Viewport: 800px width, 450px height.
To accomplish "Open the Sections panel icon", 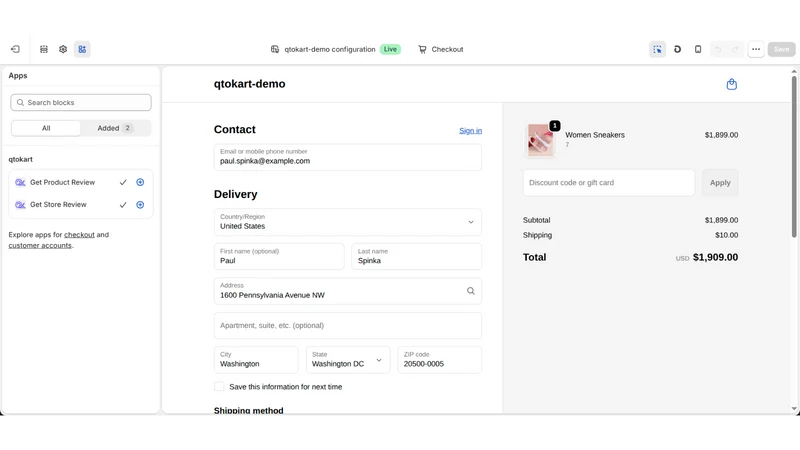I will pyautogui.click(x=44, y=49).
